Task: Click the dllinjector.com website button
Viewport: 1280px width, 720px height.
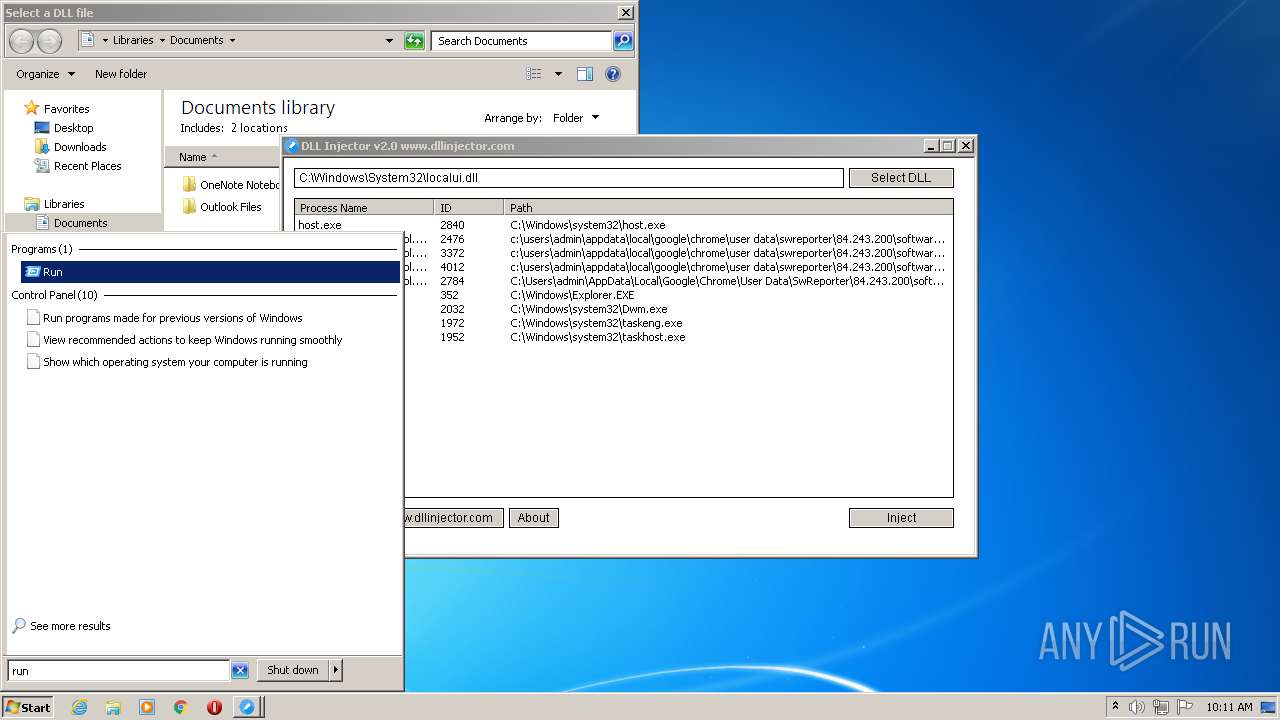Action: (453, 518)
